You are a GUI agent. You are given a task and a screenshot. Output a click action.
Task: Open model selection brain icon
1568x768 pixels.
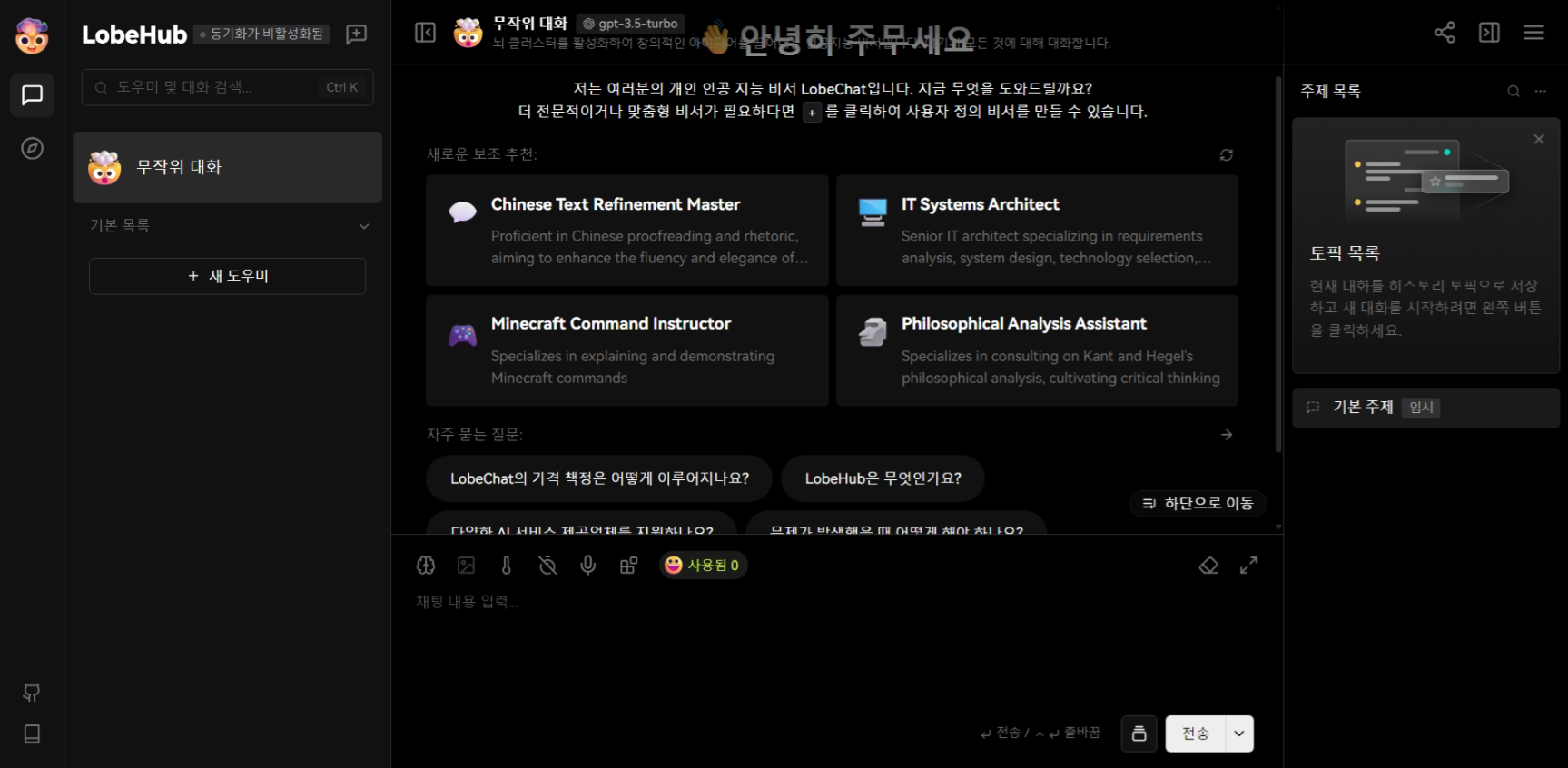[426, 566]
